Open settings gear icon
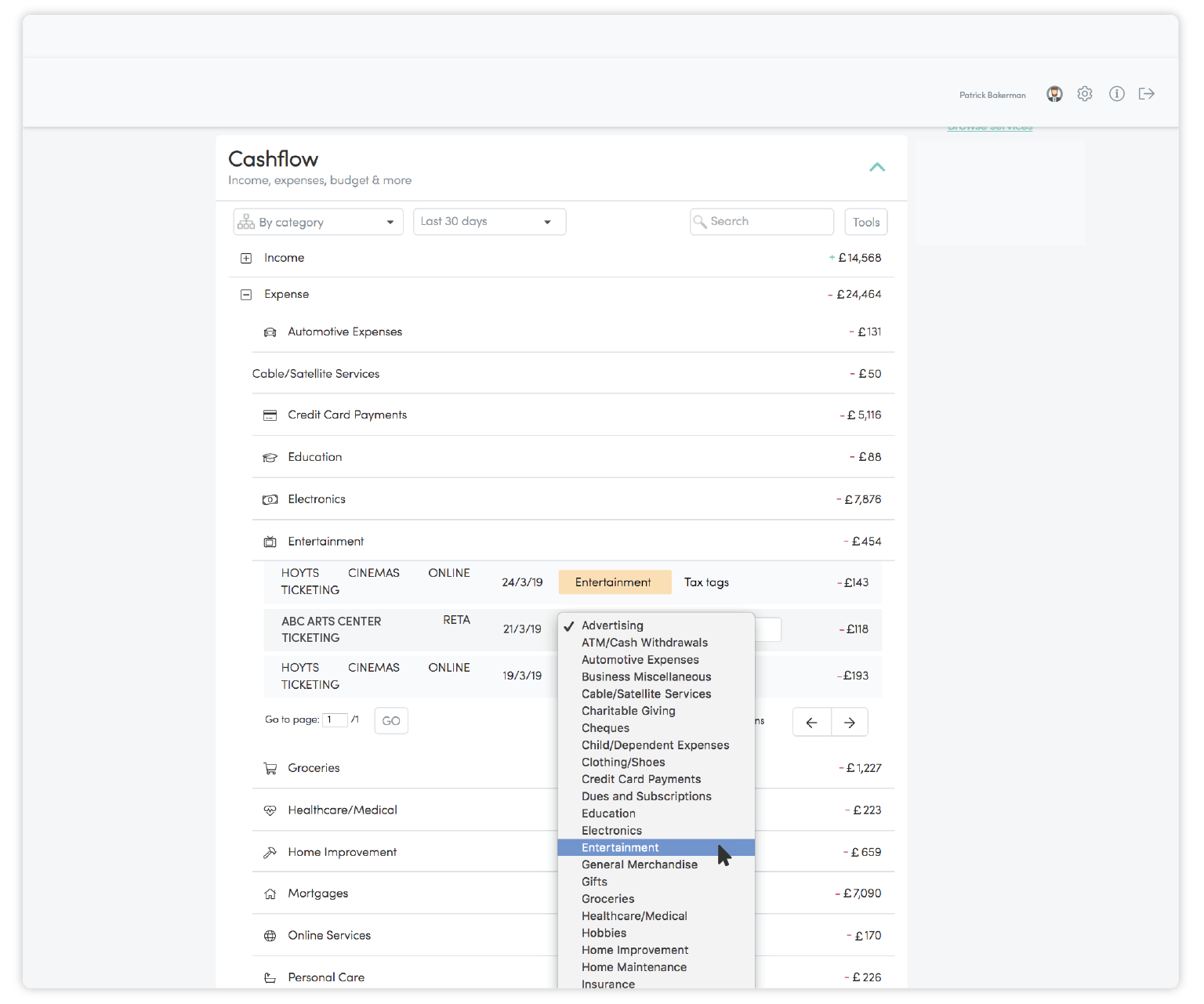 [1085, 94]
